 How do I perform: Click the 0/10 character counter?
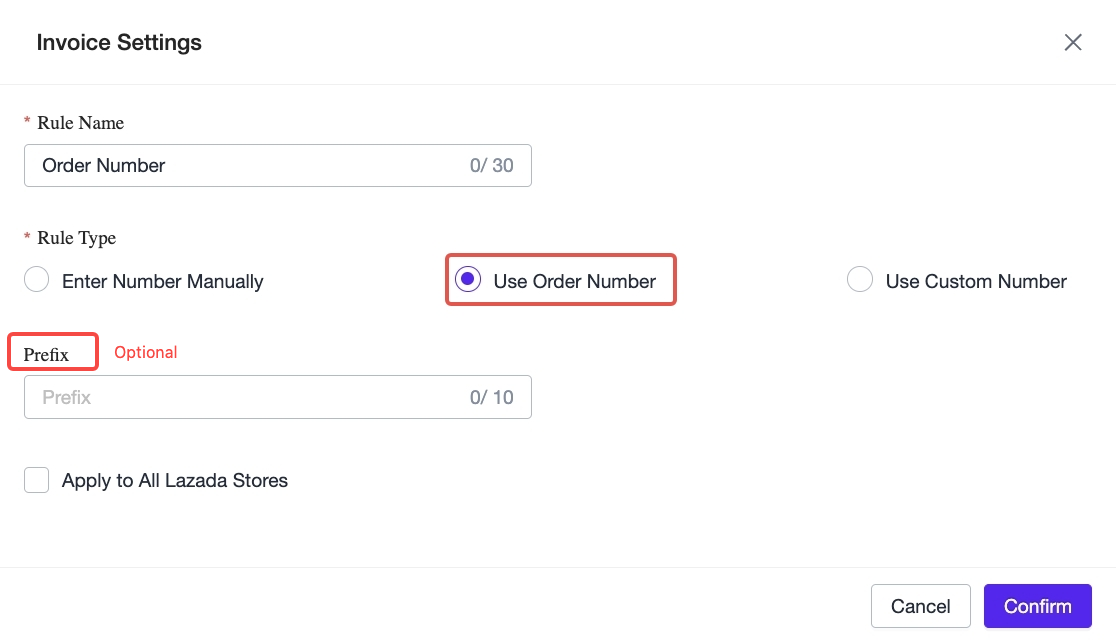point(491,397)
